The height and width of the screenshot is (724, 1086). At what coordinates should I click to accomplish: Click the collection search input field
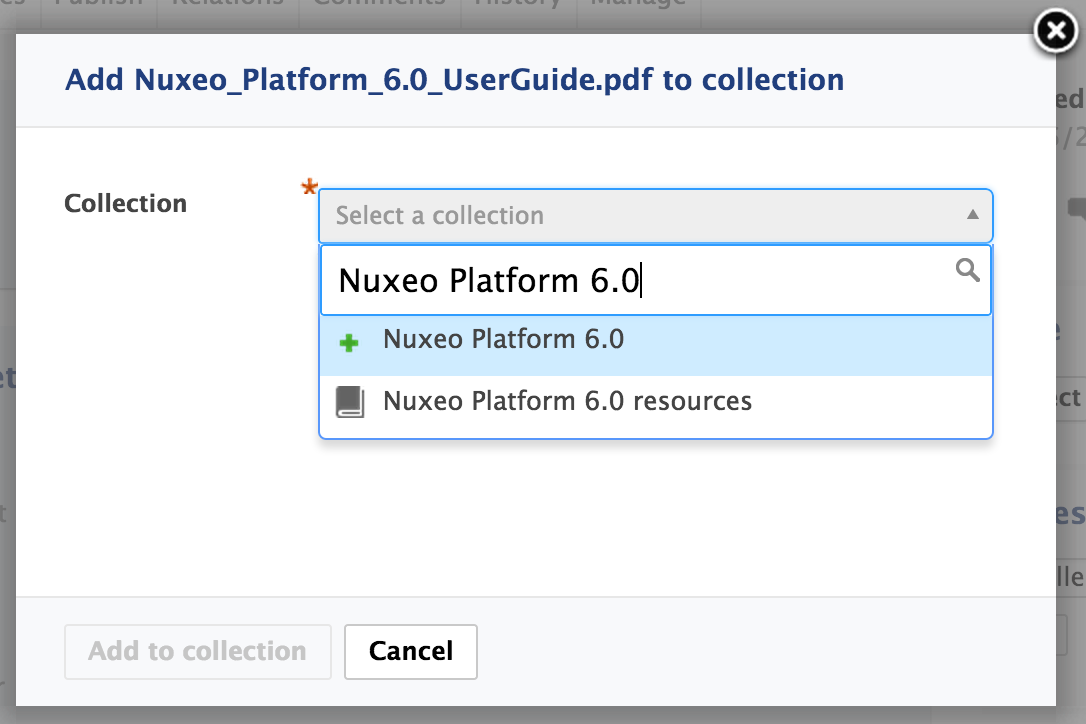coord(655,281)
